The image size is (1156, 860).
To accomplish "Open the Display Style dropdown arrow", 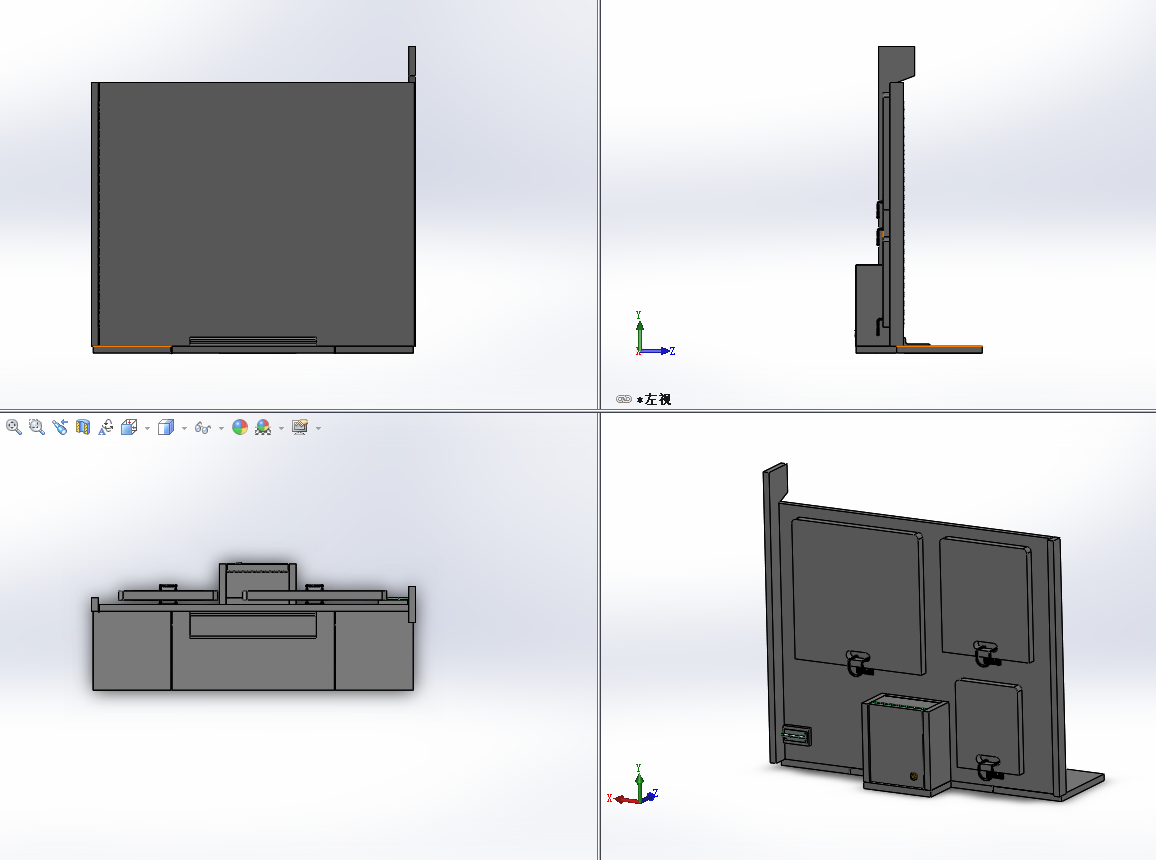I will [184, 428].
